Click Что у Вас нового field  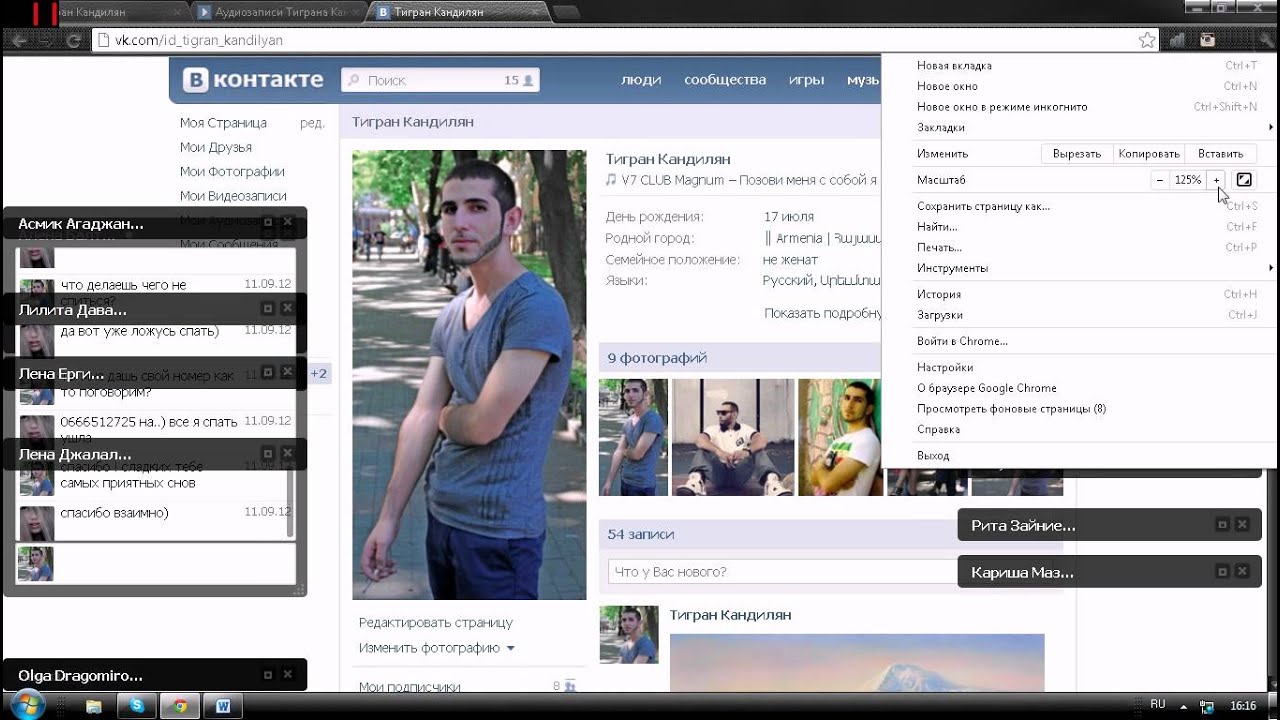[783, 572]
